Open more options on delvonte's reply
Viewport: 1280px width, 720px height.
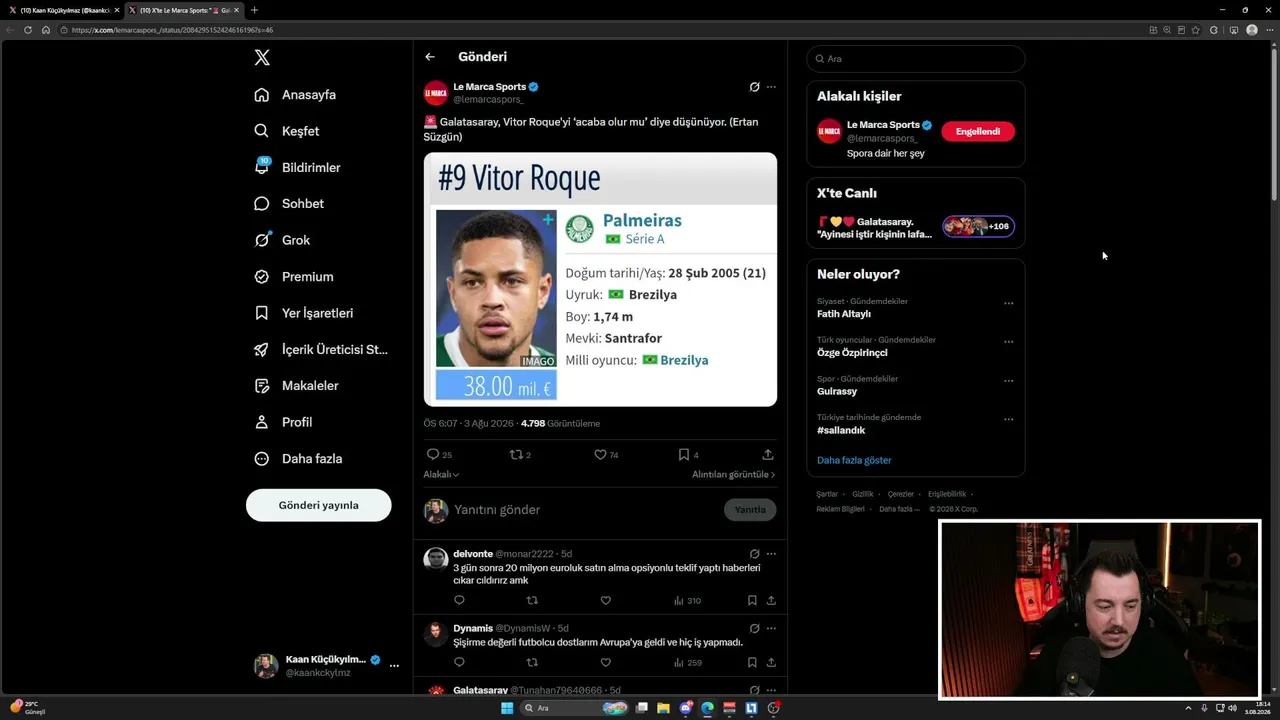[771, 554]
